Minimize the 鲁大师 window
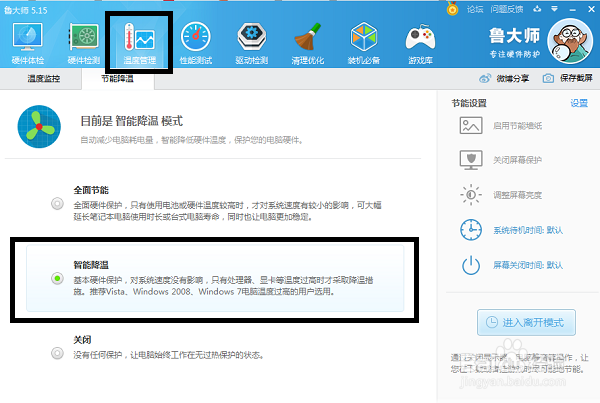The image size is (600, 403). 572,9
